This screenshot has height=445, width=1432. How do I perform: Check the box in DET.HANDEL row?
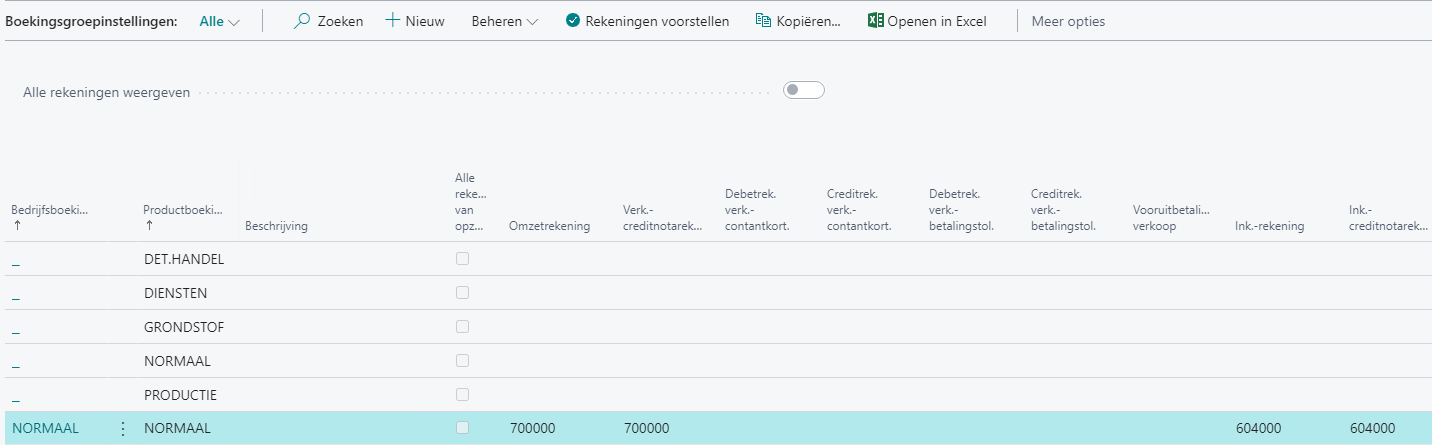pos(462,259)
